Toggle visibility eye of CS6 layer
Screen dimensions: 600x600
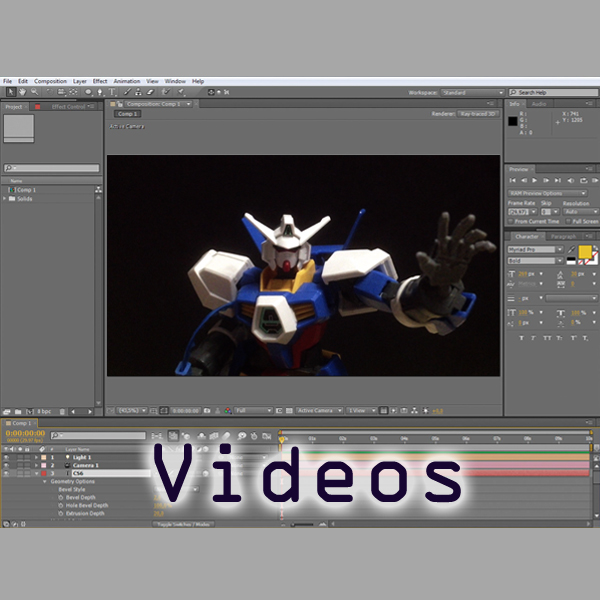click(x=6, y=473)
